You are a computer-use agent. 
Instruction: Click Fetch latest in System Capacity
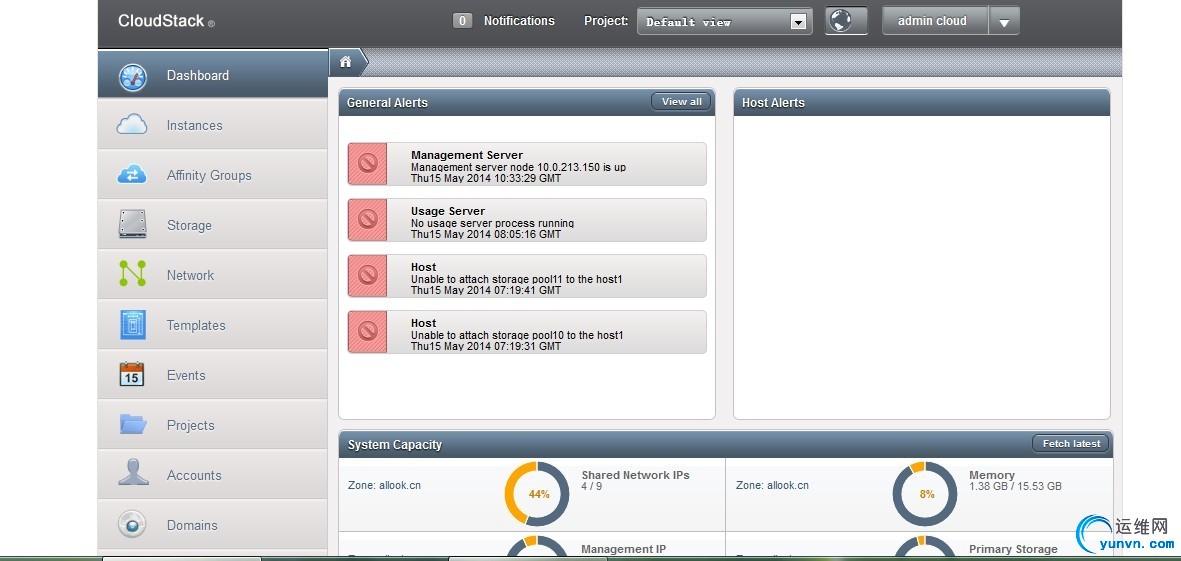point(1071,444)
